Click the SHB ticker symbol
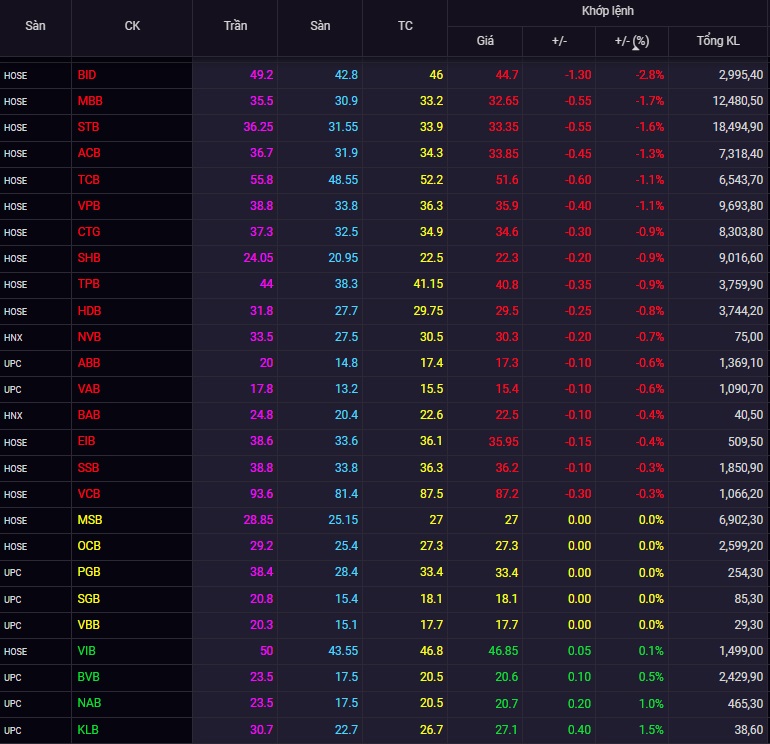 (x=89, y=258)
